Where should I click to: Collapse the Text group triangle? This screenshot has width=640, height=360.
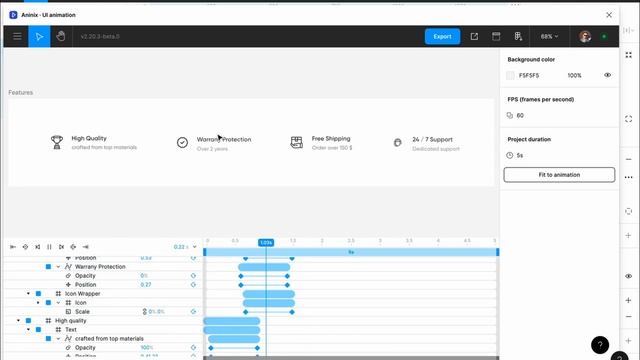[x=28, y=330]
